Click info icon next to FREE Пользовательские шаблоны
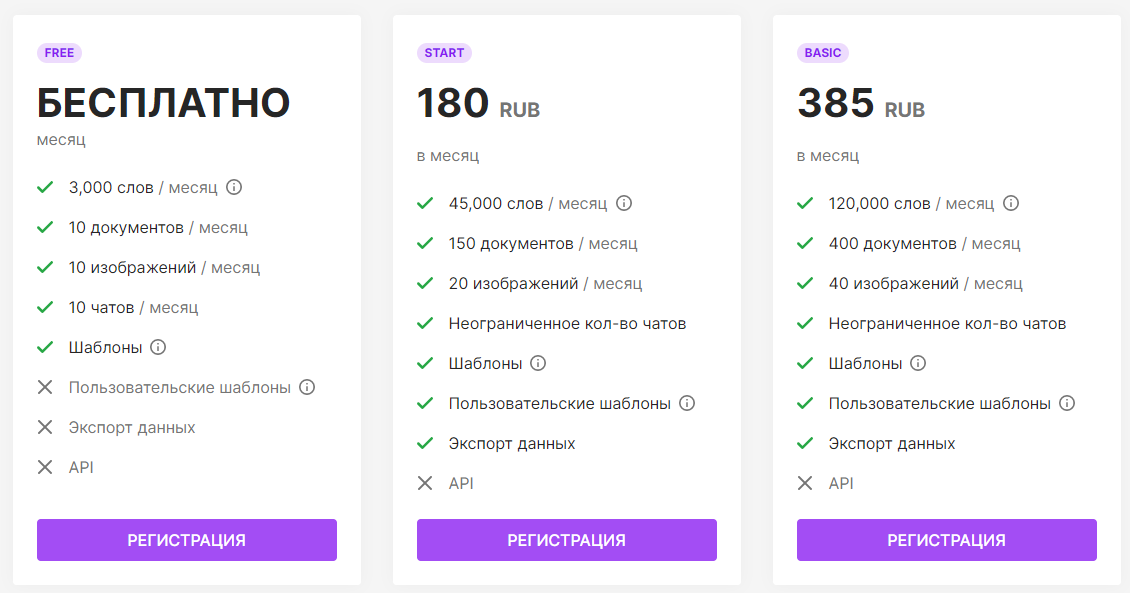 307,387
